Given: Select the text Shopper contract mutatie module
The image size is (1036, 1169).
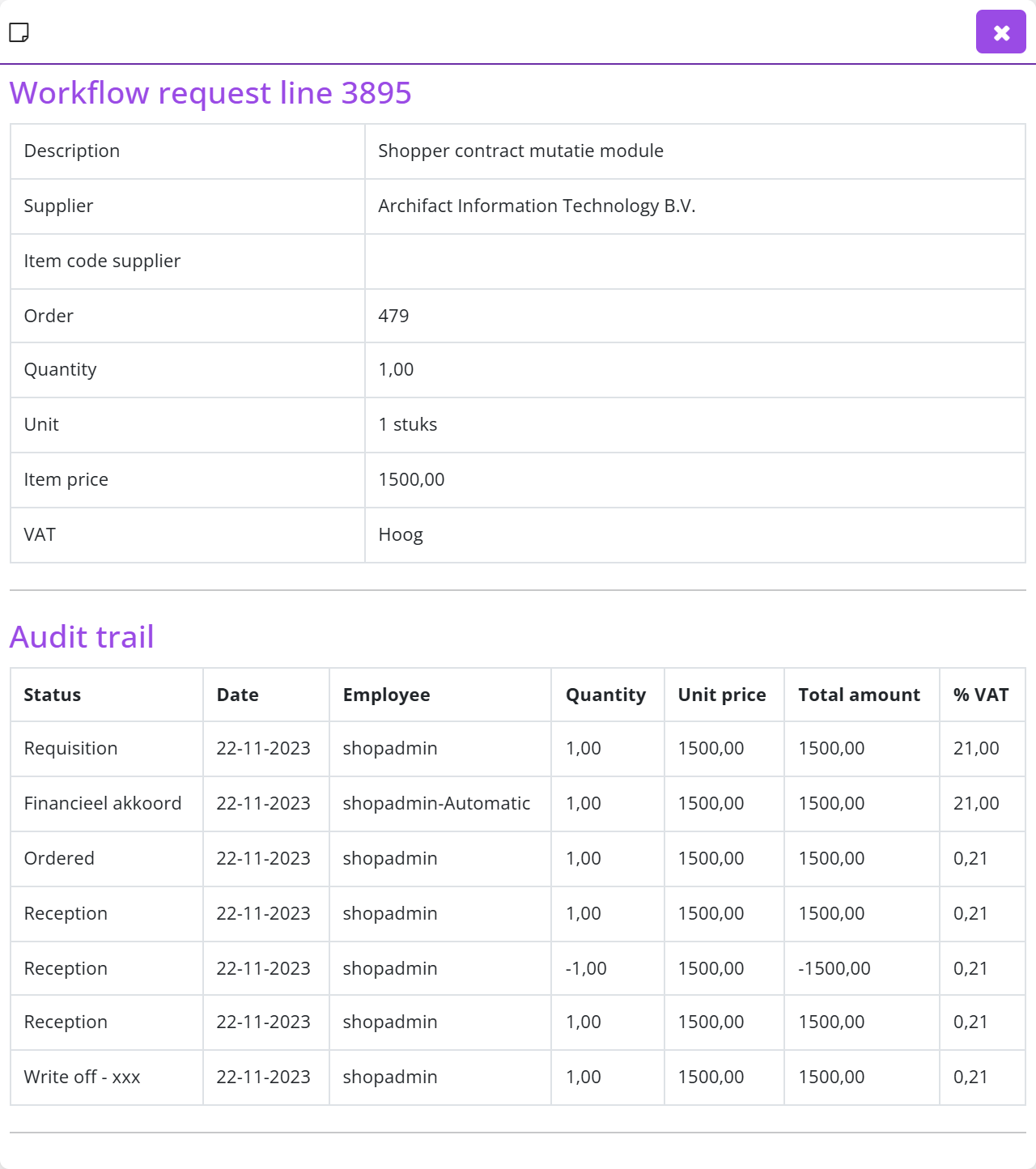Looking at the screenshot, I should [x=520, y=151].
